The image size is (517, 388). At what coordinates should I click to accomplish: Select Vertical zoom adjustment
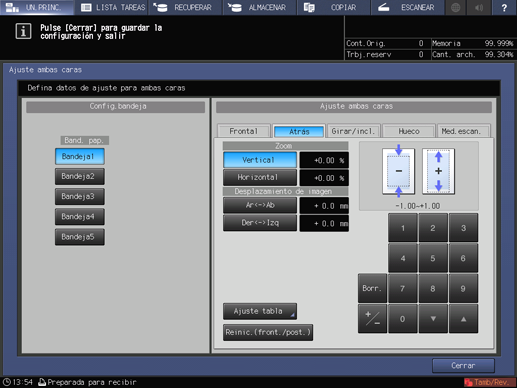(260, 160)
